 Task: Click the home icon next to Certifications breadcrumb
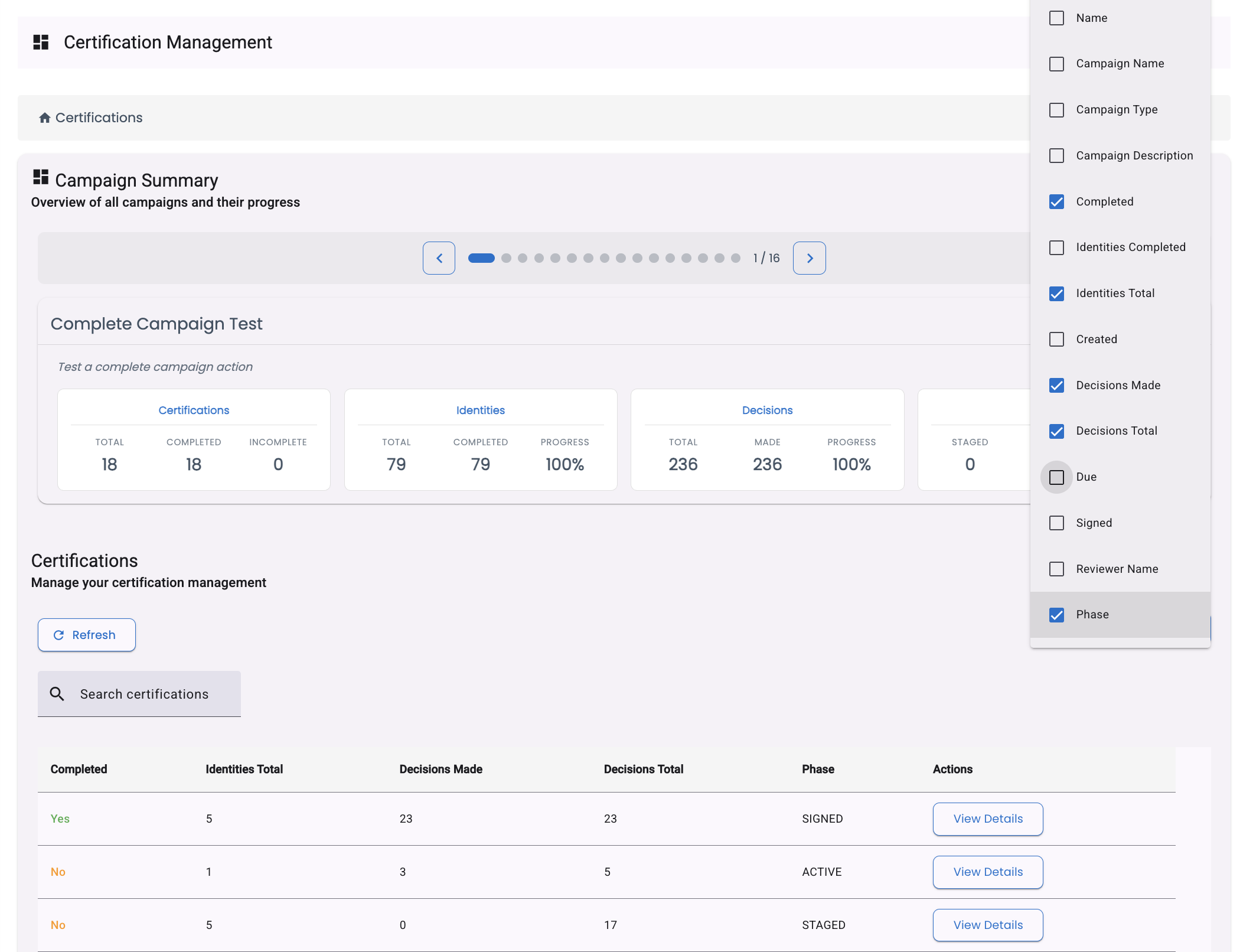(x=45, y=117)
